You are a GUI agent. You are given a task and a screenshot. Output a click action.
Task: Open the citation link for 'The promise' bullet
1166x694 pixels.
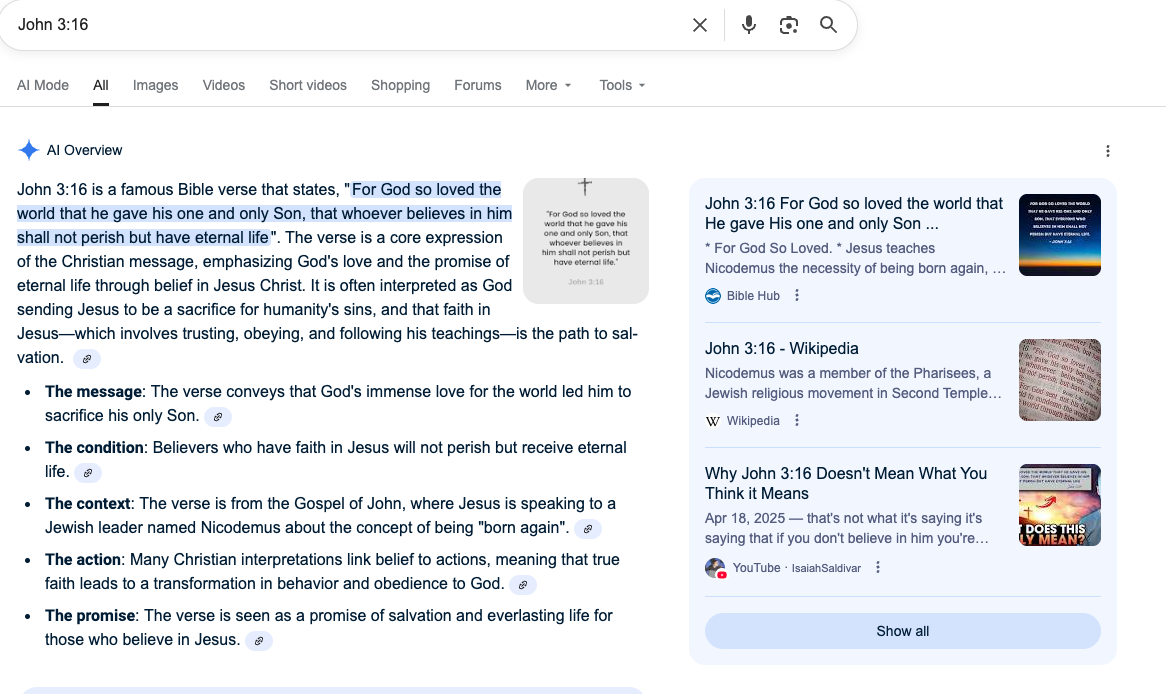[x=259, y=640]
